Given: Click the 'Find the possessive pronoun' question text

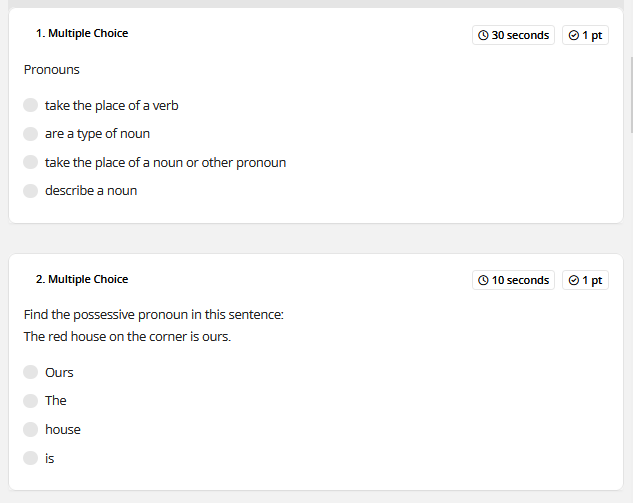Looking at the screenshot, I should point(154,314).
